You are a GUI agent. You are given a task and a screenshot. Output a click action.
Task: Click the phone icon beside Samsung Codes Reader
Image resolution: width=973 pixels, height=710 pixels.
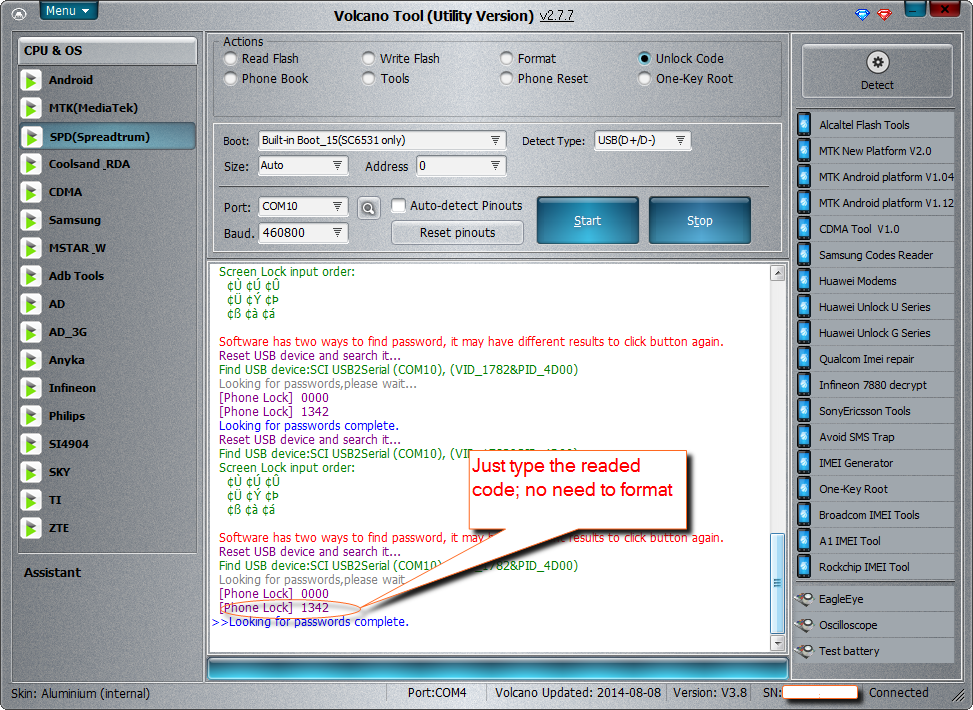(804, 254)
